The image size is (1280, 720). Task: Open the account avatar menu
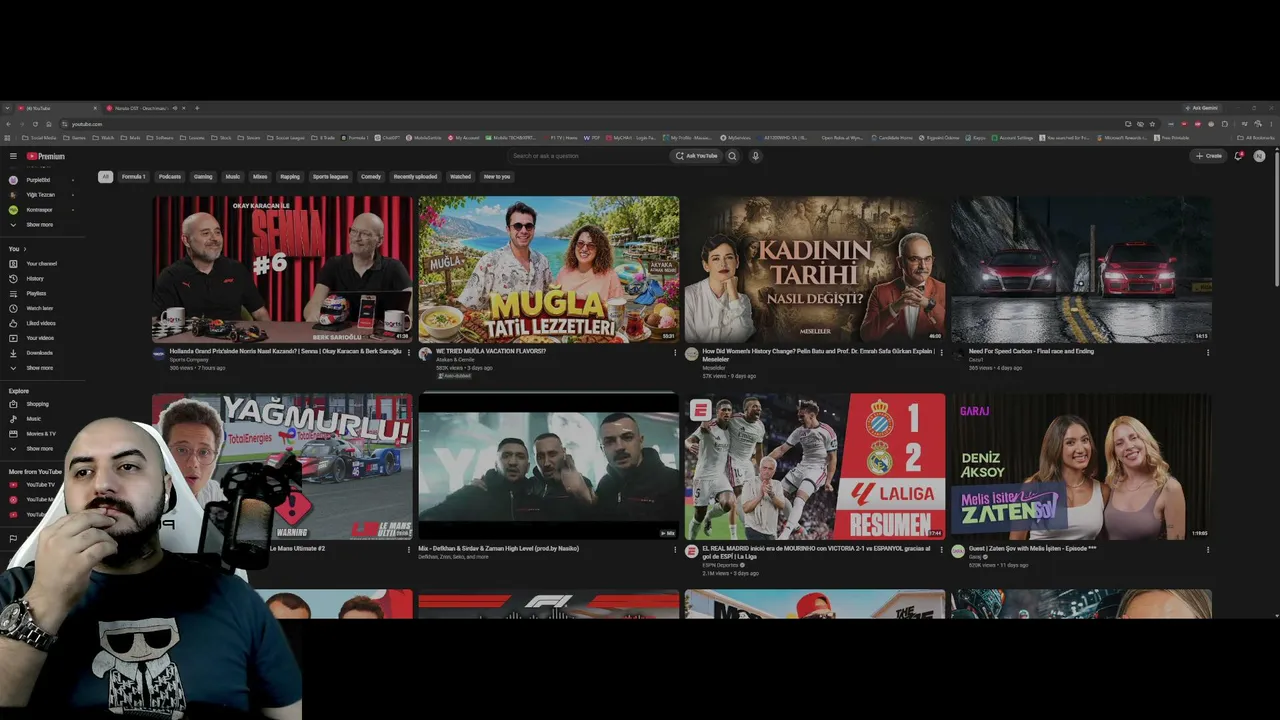[x=1259, y=156]
